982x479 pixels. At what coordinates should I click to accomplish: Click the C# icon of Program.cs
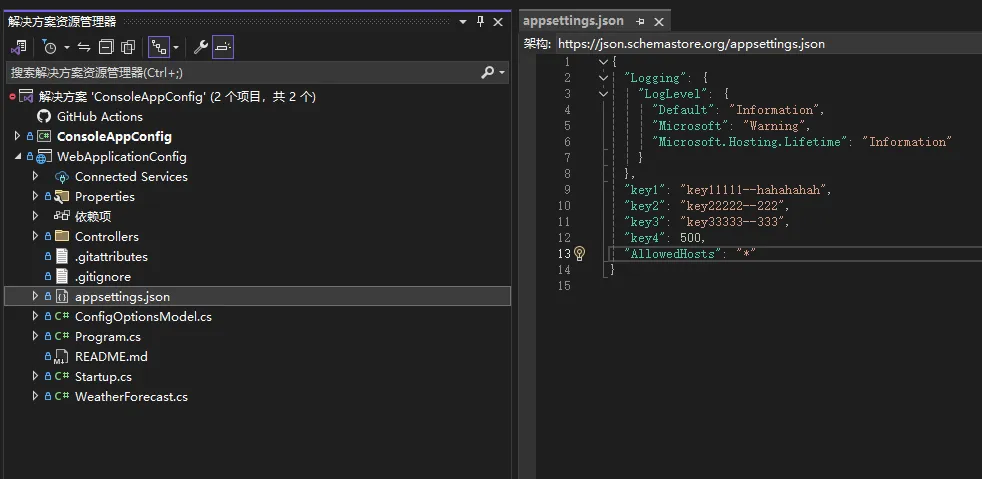click(61, 337)
